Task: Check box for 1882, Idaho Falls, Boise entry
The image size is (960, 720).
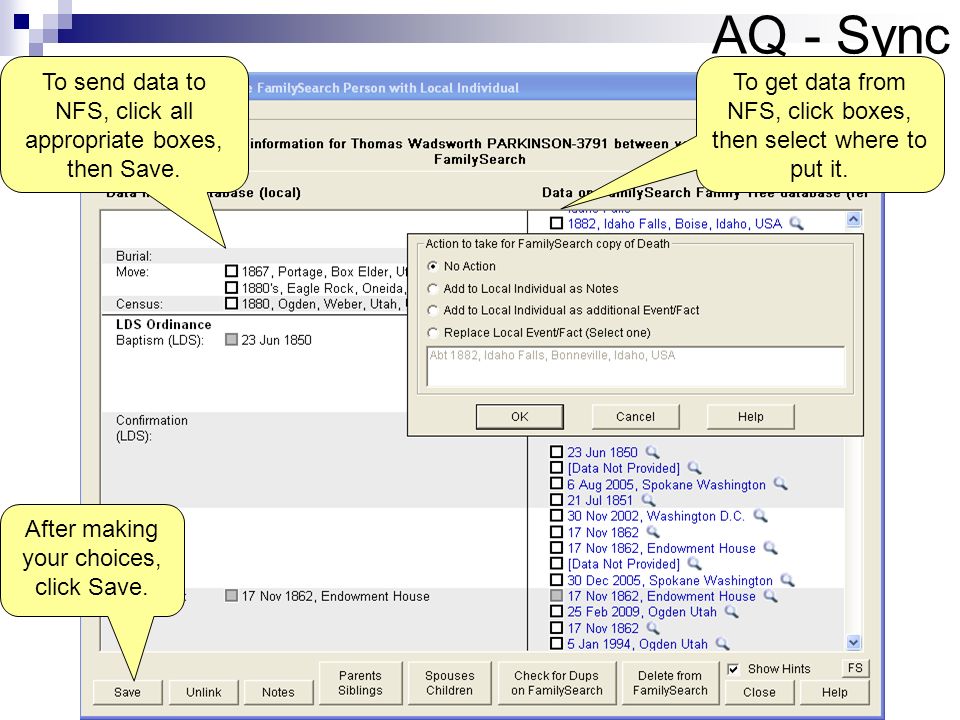Action: pyautogui.click(x=556, y=223)
